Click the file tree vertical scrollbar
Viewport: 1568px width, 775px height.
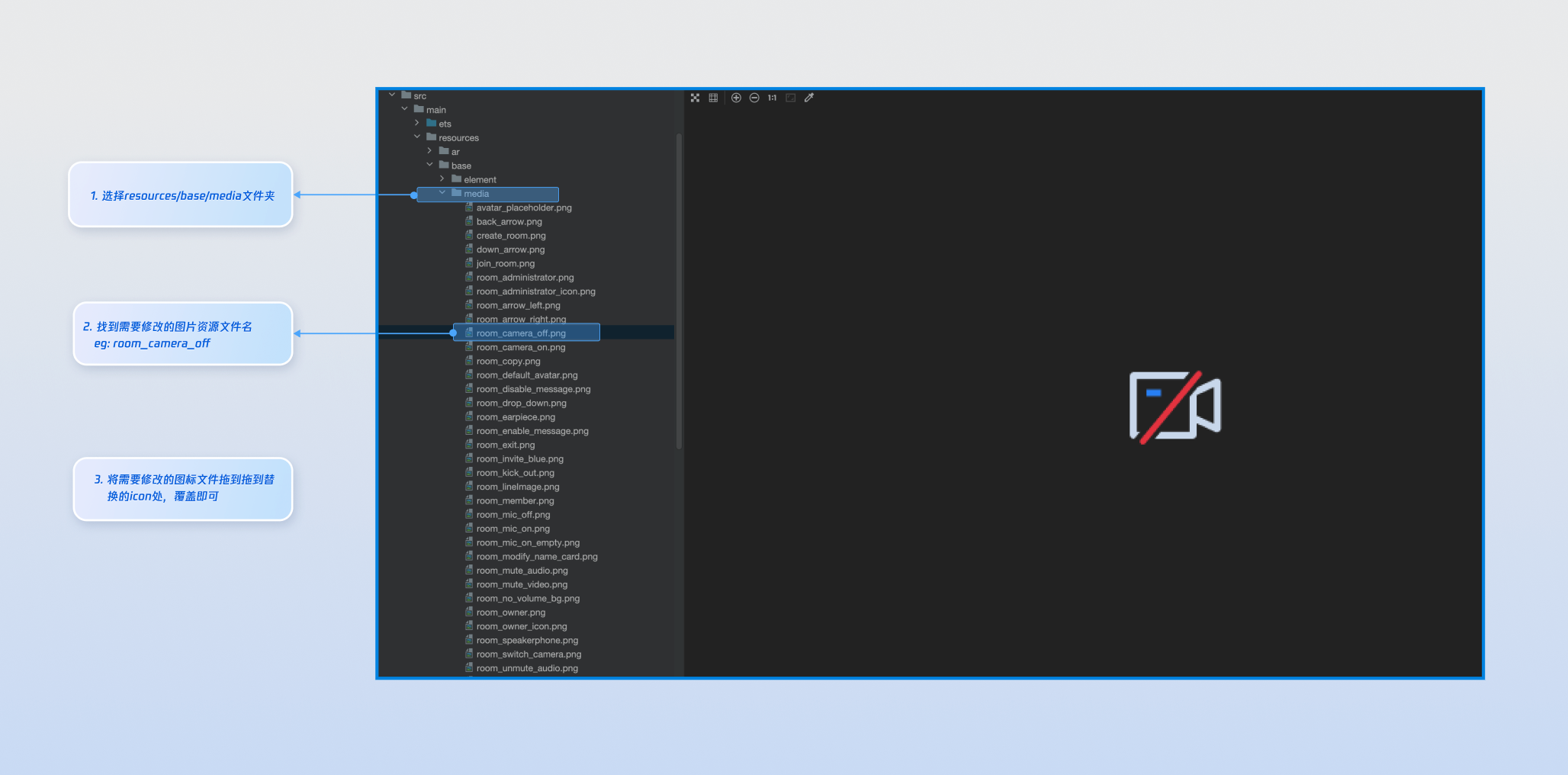[679, 291]
